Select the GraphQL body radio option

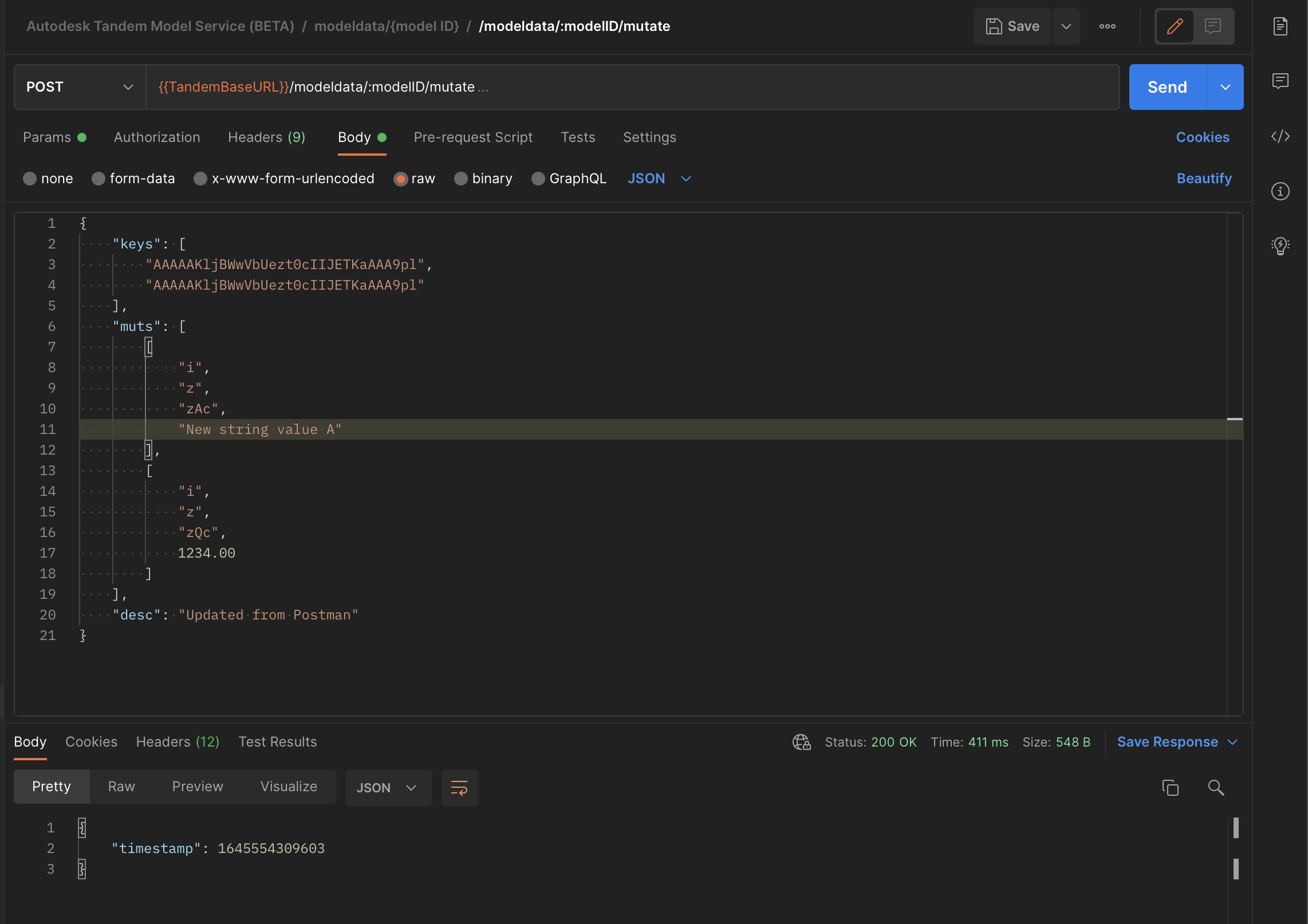[x=538, y=179]
